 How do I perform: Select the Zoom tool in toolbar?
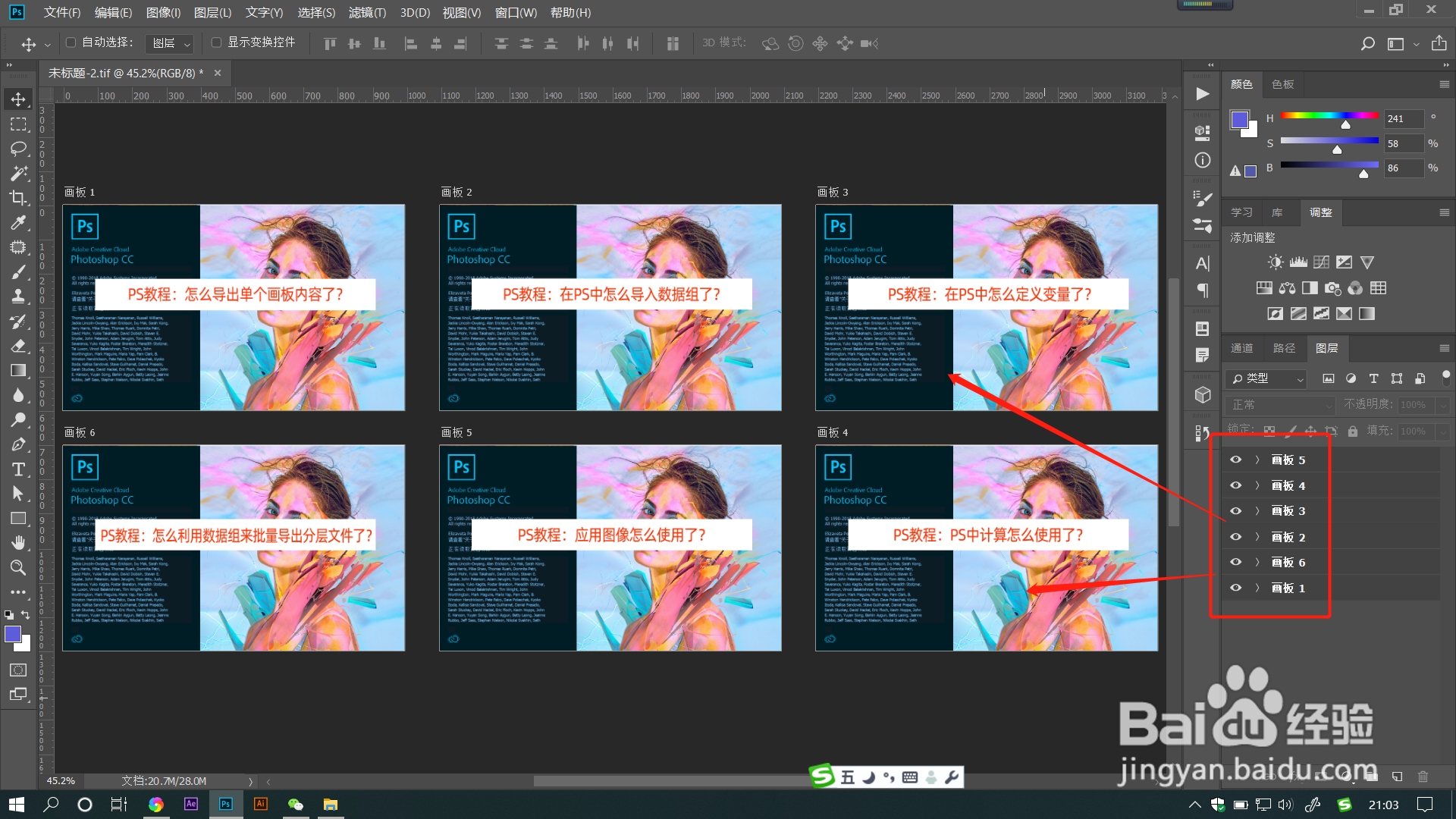point(18,567)
